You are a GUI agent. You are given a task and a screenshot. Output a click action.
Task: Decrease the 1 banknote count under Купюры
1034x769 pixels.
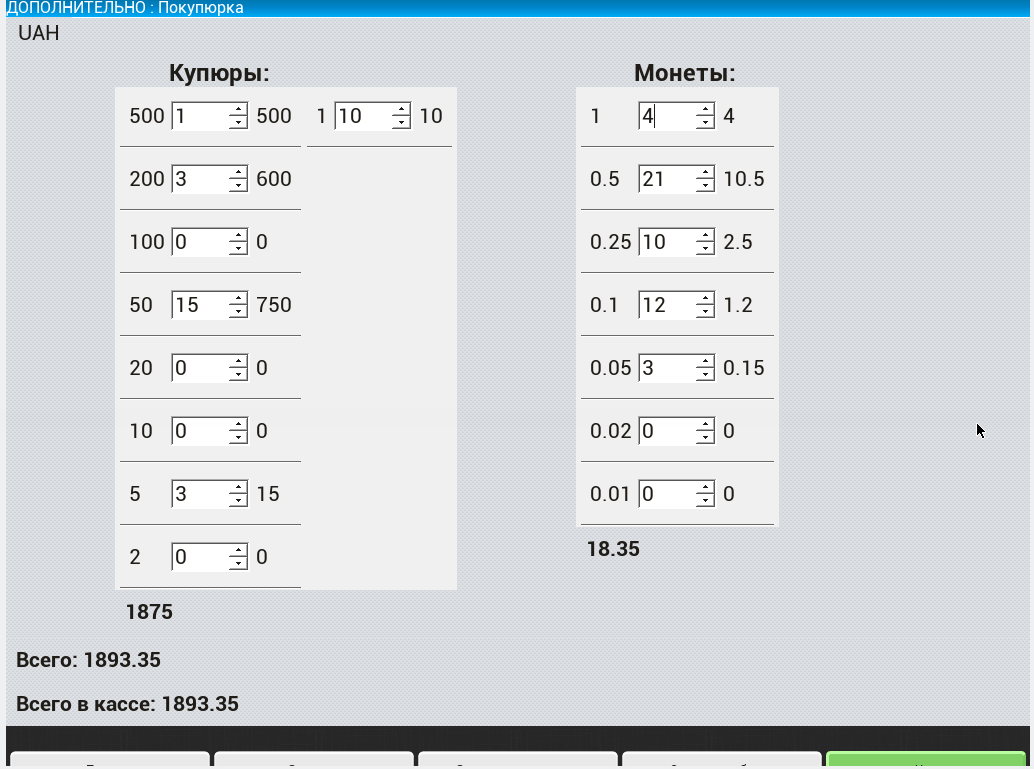click(401, 123)
